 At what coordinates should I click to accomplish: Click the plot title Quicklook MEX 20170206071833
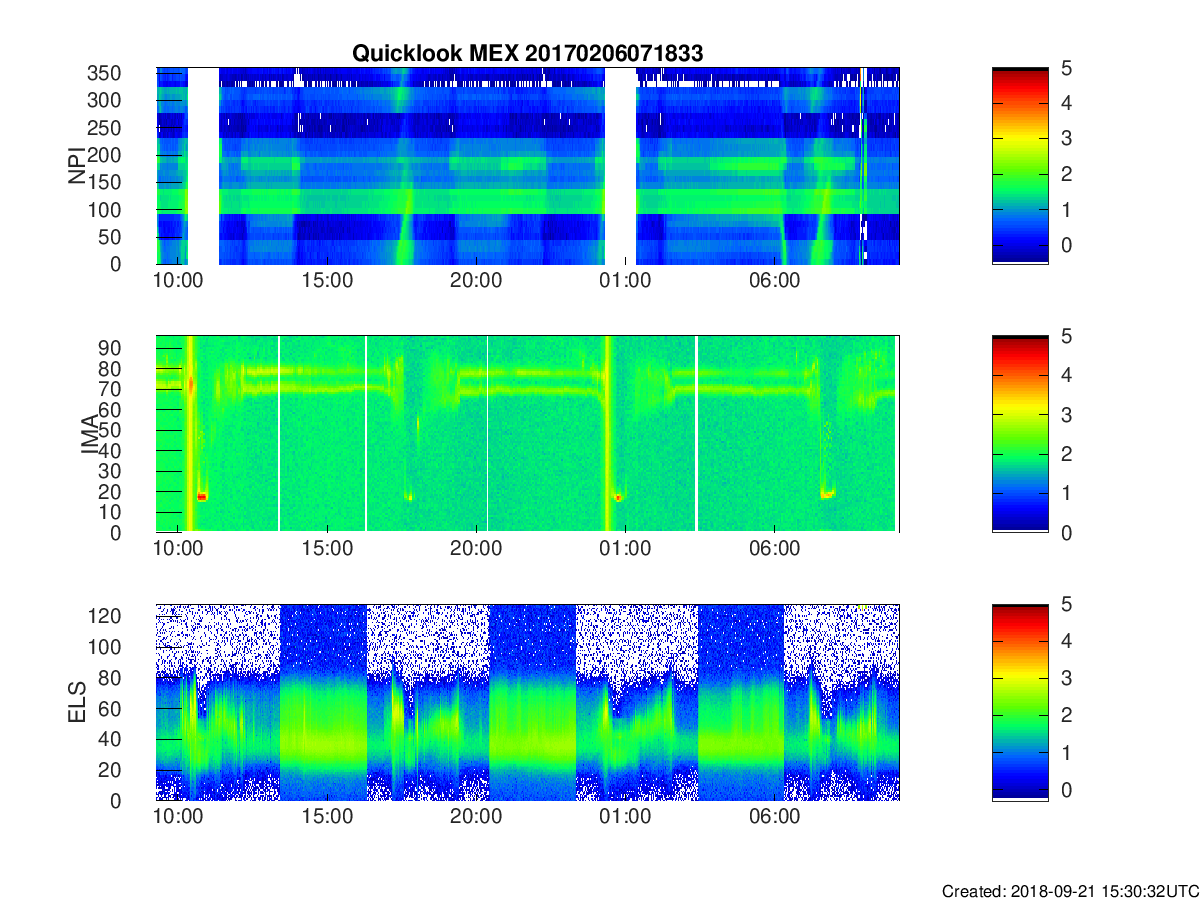pos(527,54)
